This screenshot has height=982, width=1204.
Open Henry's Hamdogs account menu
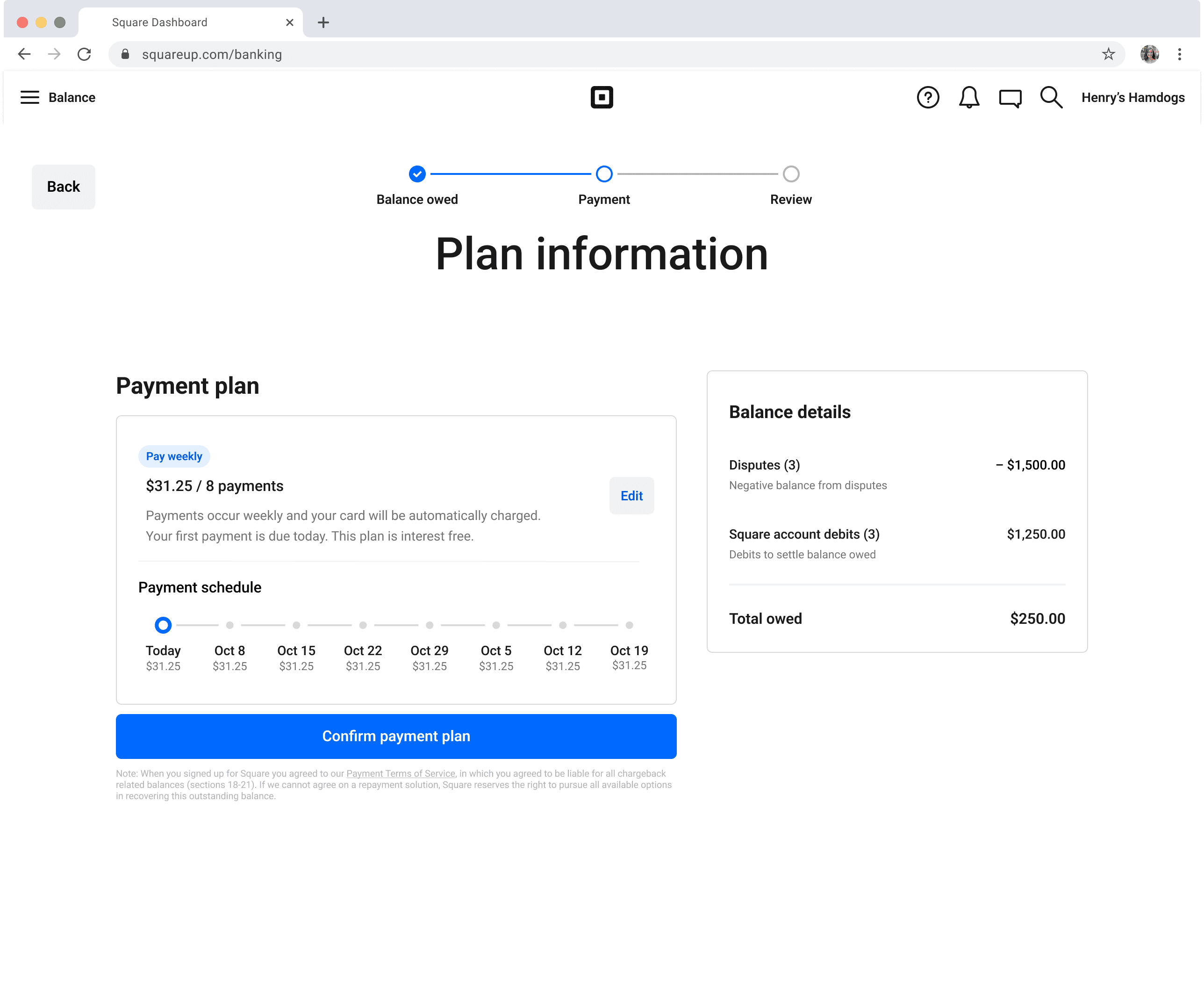[x=1132, y=97]
